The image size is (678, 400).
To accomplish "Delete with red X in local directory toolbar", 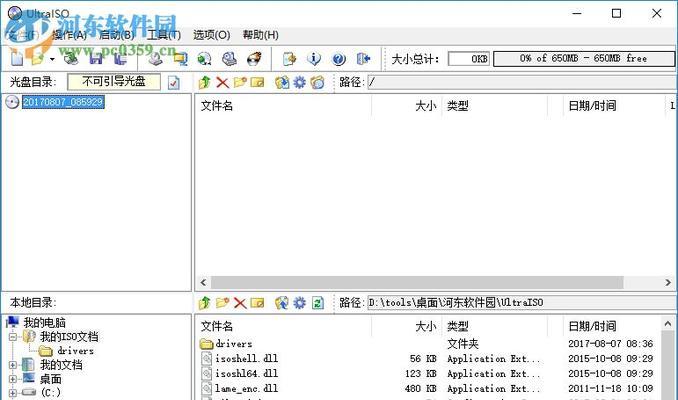I will click(x=240, y=303).
